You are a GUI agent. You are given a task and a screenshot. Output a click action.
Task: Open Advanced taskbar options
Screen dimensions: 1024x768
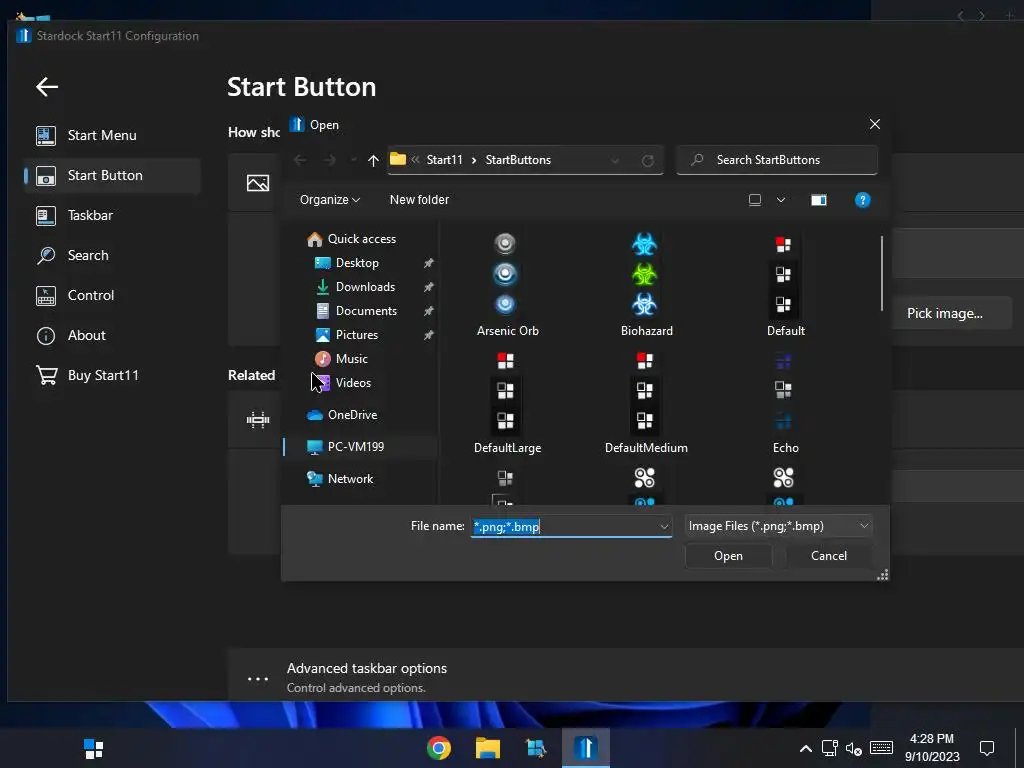tap(366, 668)
